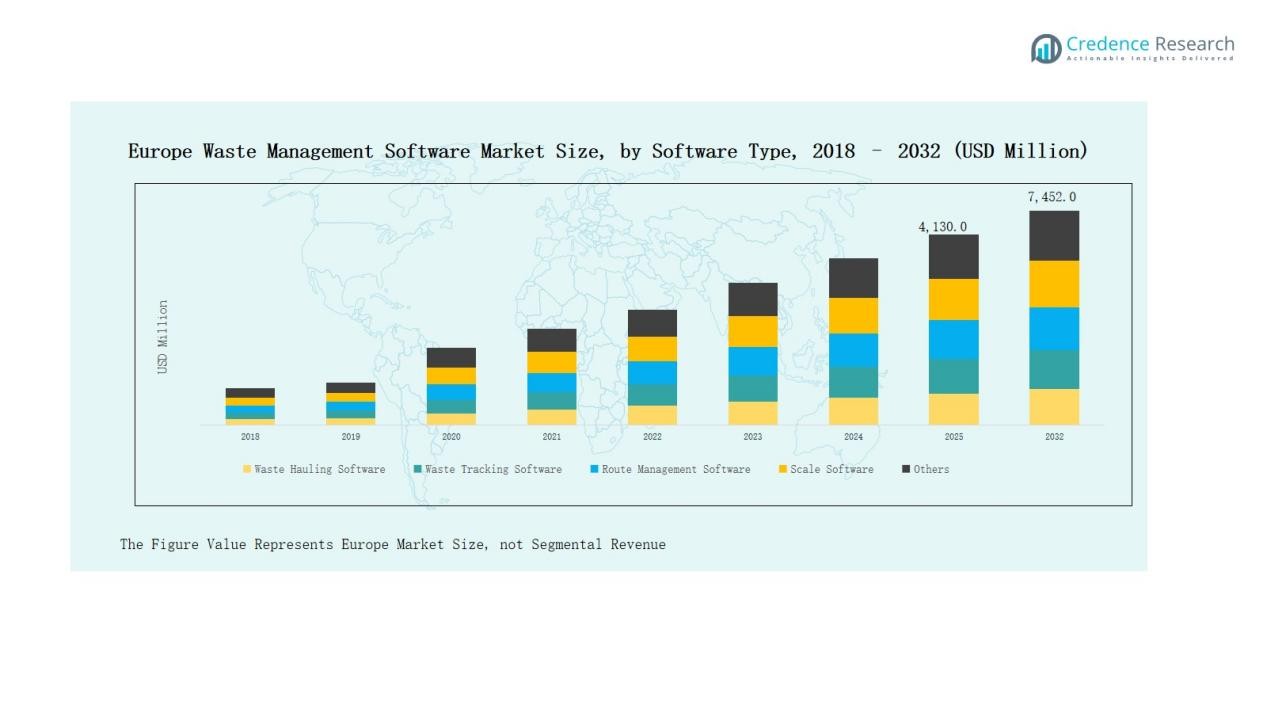Viewport: 1267px width, 713px height.
Task: Click the Route Management Software legend label
Action: [675, 469]
